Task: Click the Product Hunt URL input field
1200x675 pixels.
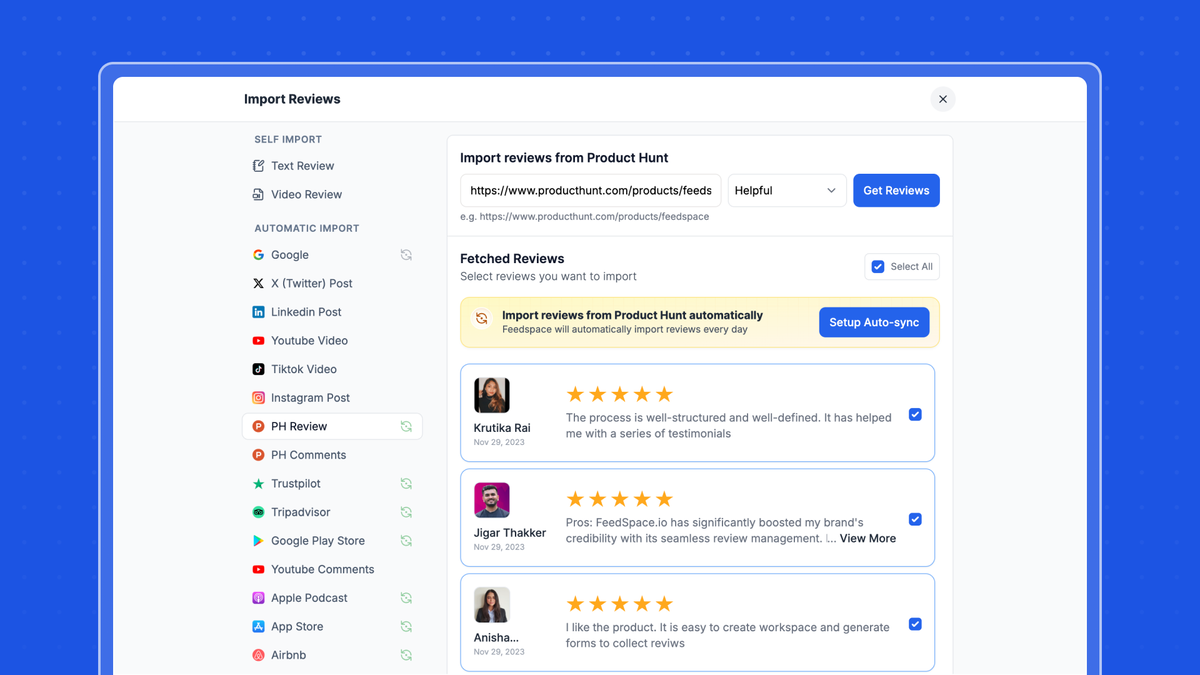Action: (x=590, y=190)
